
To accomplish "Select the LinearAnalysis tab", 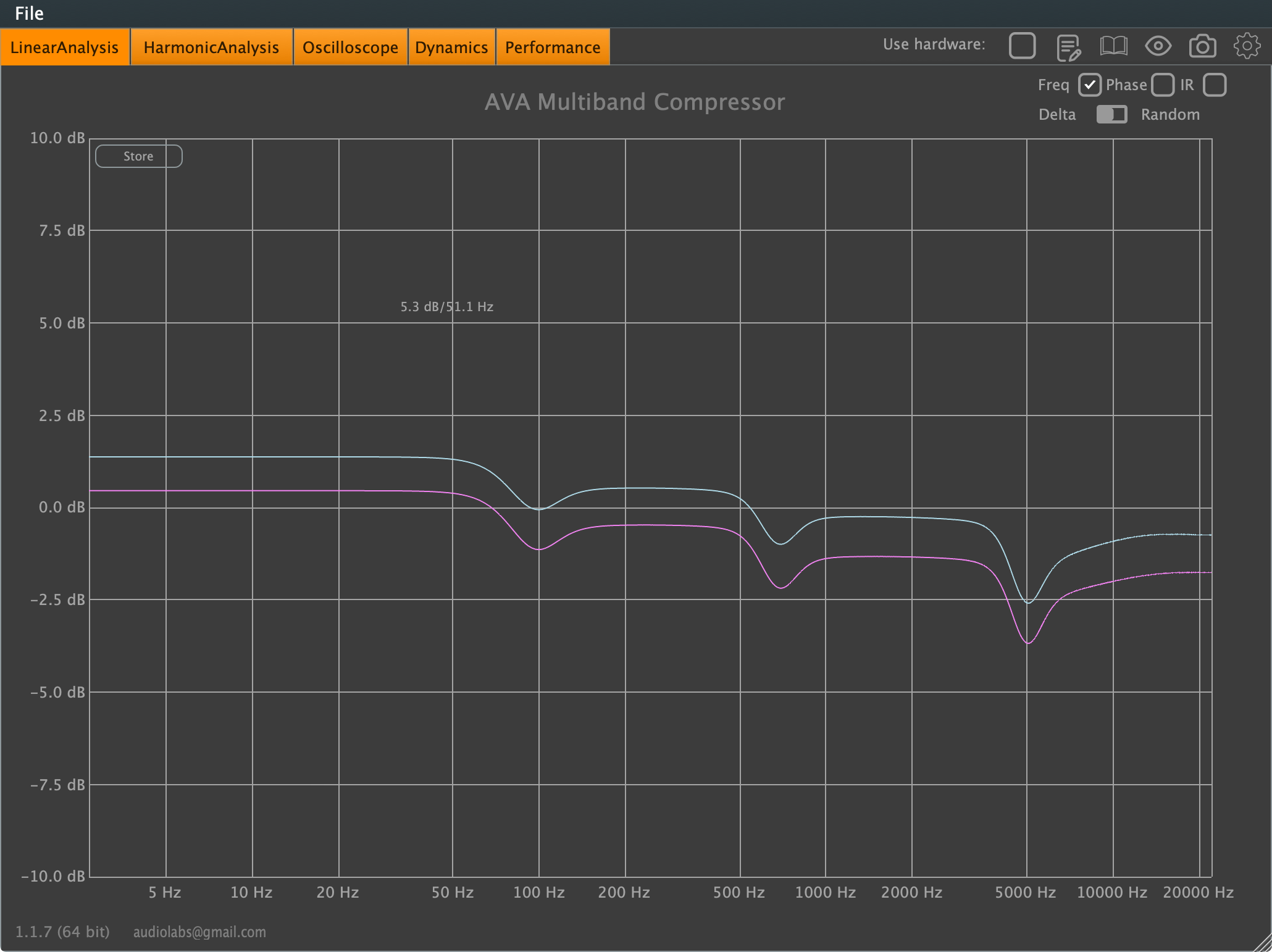I will (64, 46).
